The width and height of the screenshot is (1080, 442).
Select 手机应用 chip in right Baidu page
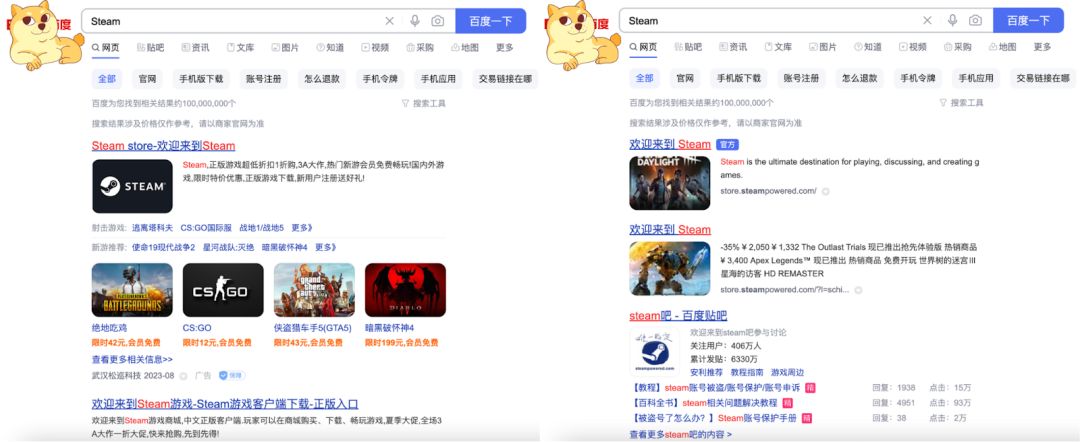pyautogui.click(x=977, y=78)
